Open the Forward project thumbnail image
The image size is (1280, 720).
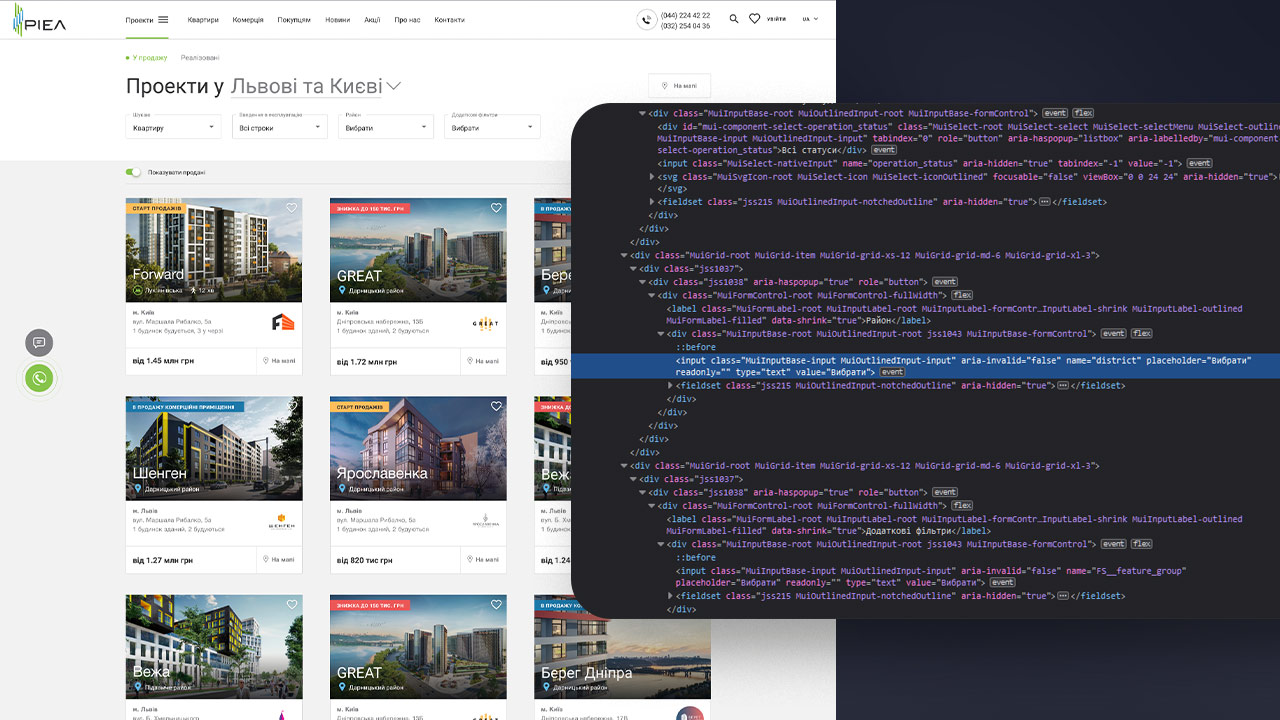click(214, 250)
